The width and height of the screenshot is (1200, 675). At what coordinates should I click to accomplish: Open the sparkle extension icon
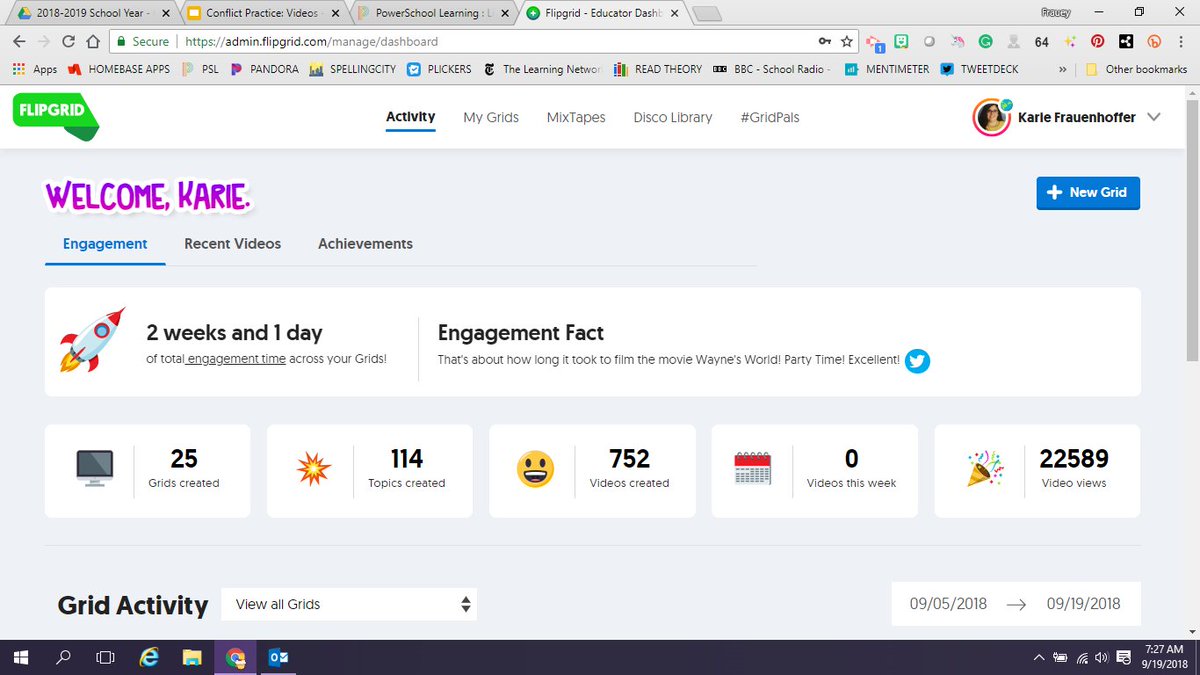click(x=1070, y=42)
